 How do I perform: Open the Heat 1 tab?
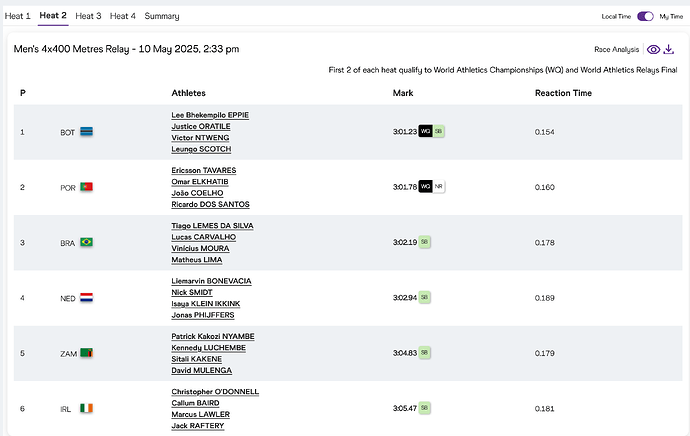(18, 16)
